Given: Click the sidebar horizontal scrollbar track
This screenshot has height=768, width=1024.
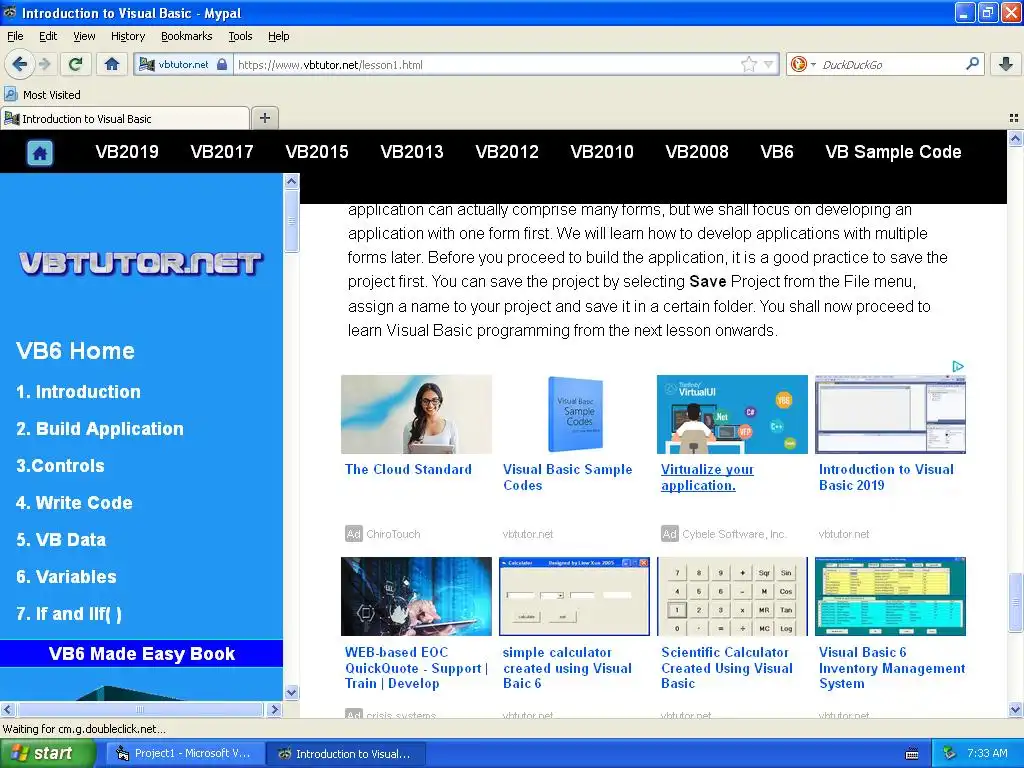Looking at the screenshot, I should (x=140, y=709).
